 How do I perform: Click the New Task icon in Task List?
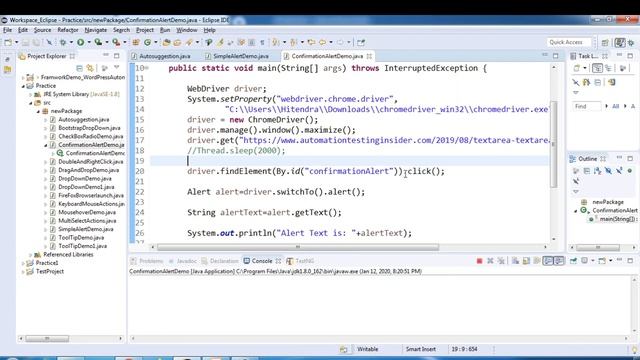click(x=577, y=68)
